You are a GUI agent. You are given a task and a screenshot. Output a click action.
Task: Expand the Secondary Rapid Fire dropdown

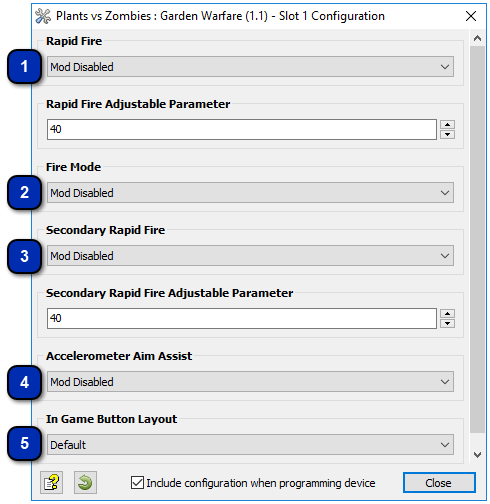point(250,256)
